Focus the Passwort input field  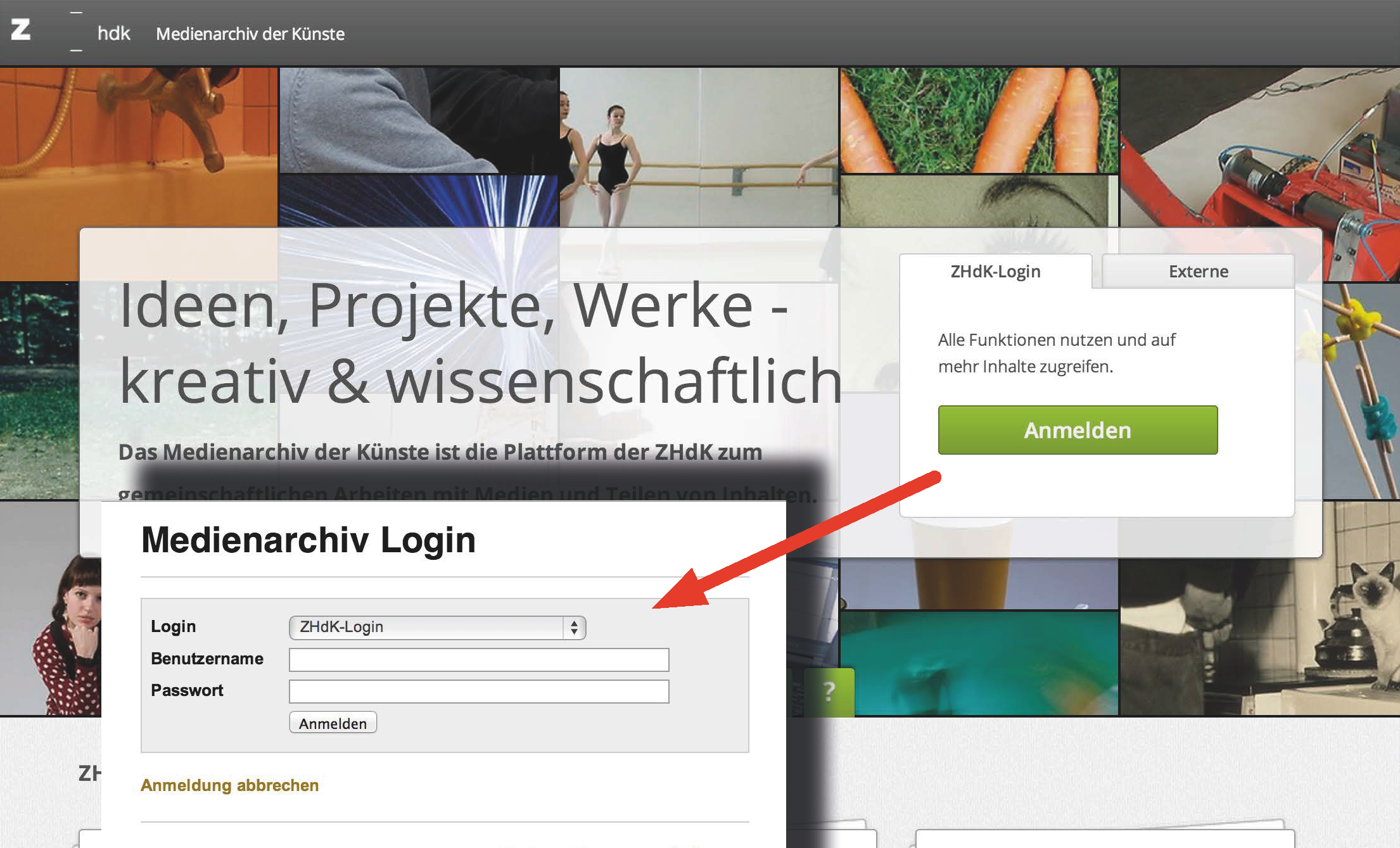tap(479, 691)
